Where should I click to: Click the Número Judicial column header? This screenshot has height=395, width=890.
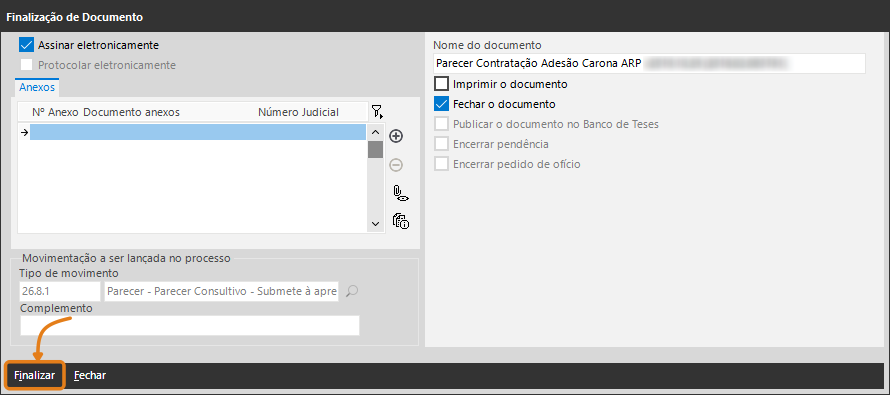[x=299, y=112]
